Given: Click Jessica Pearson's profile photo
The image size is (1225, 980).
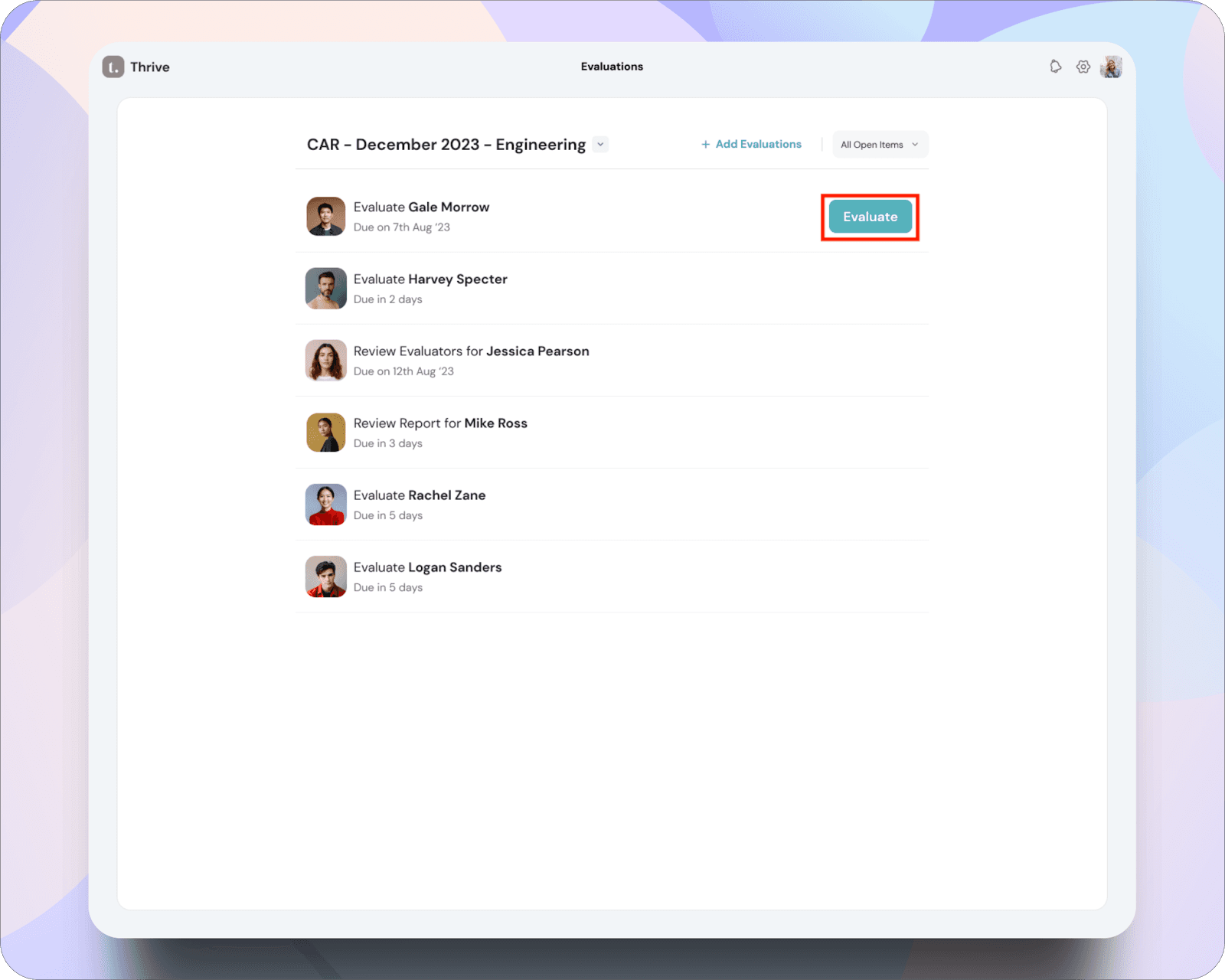Looking at the screenshot, I should [326, 361].
